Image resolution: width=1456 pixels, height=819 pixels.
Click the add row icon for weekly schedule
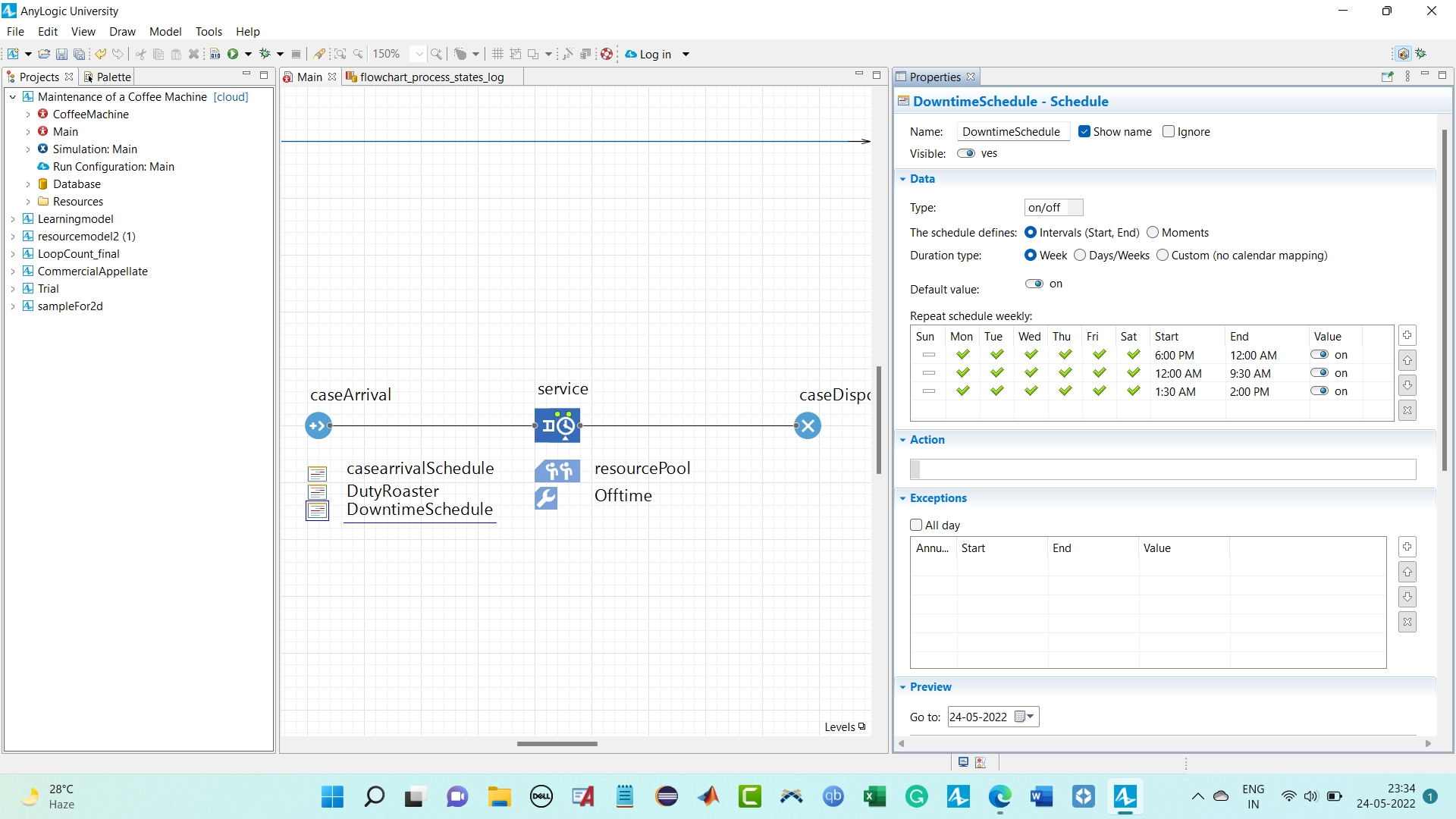pyautogui.click(x=1407, y=335)
